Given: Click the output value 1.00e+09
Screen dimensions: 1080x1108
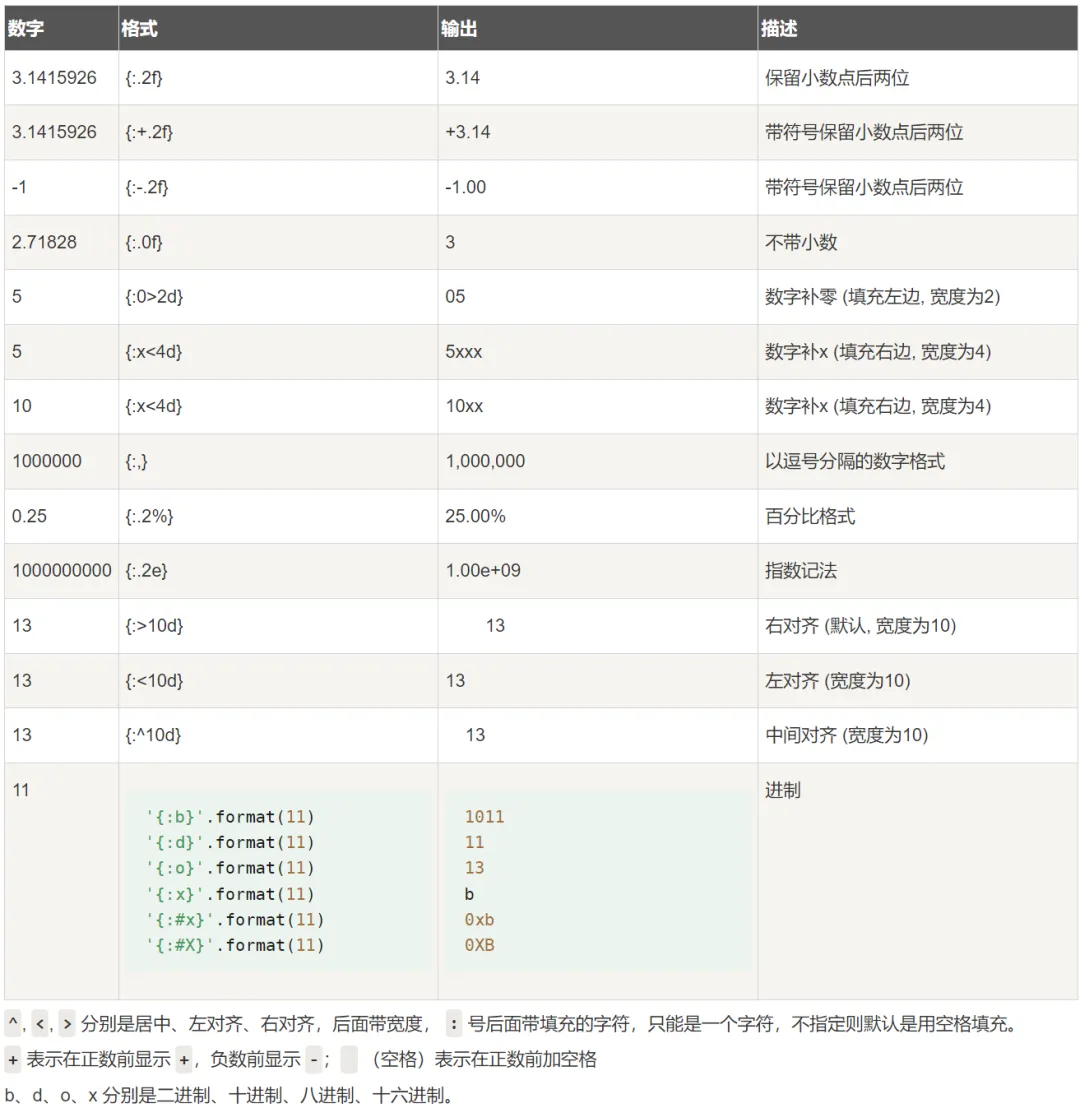Looking at the screenshot, I should [483, 571].
